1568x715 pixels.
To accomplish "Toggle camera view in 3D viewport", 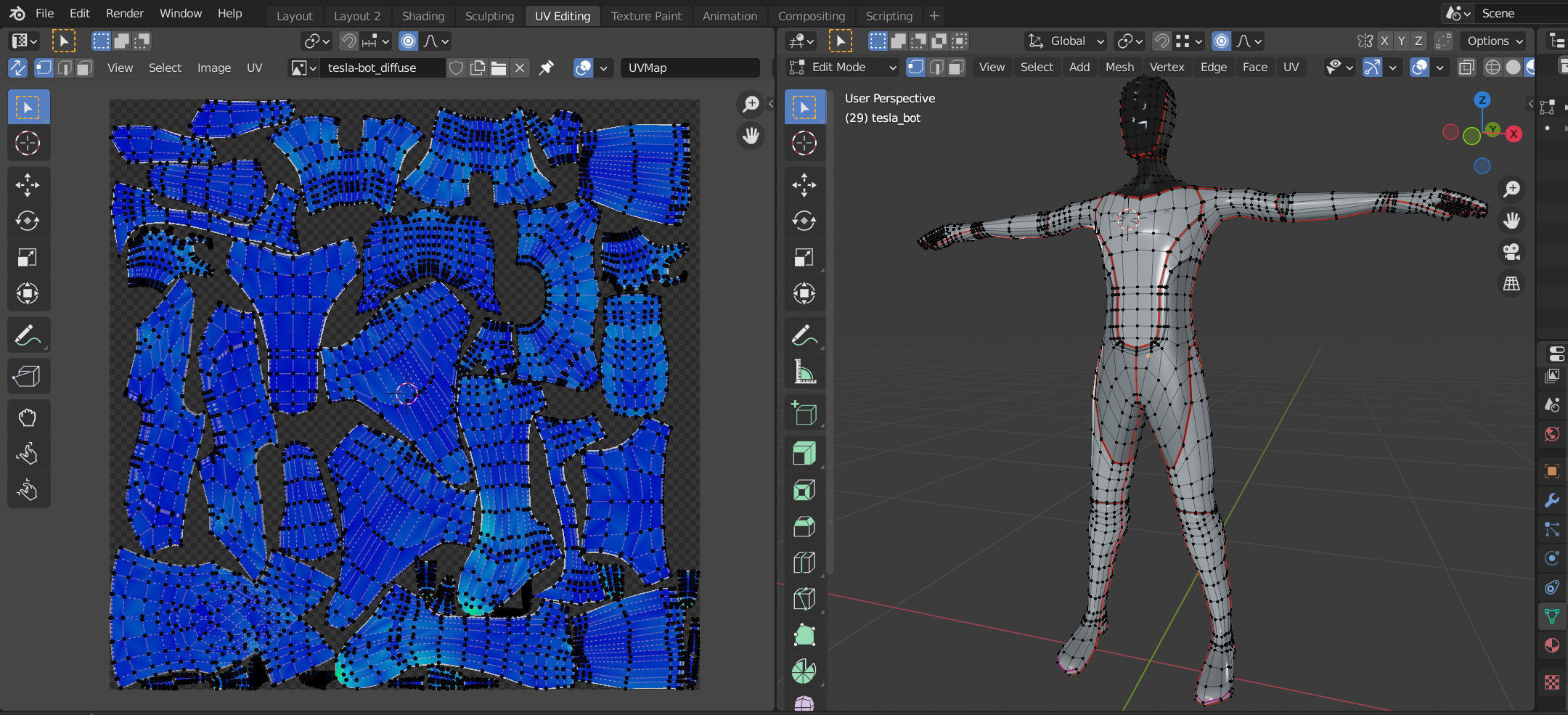I will click(x=1511, y=252).
